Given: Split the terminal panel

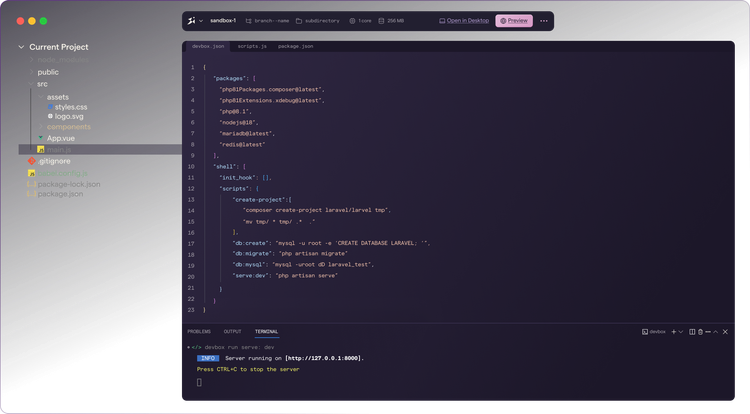Looking at the screenshot, I should tap(692, 332).
